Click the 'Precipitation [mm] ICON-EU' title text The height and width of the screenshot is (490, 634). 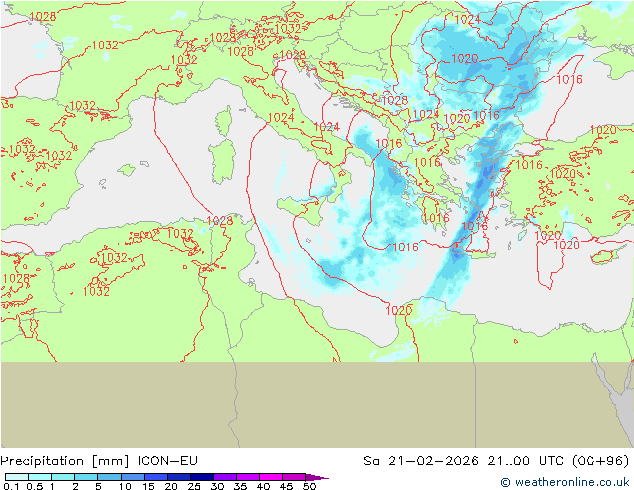[99, 461]
